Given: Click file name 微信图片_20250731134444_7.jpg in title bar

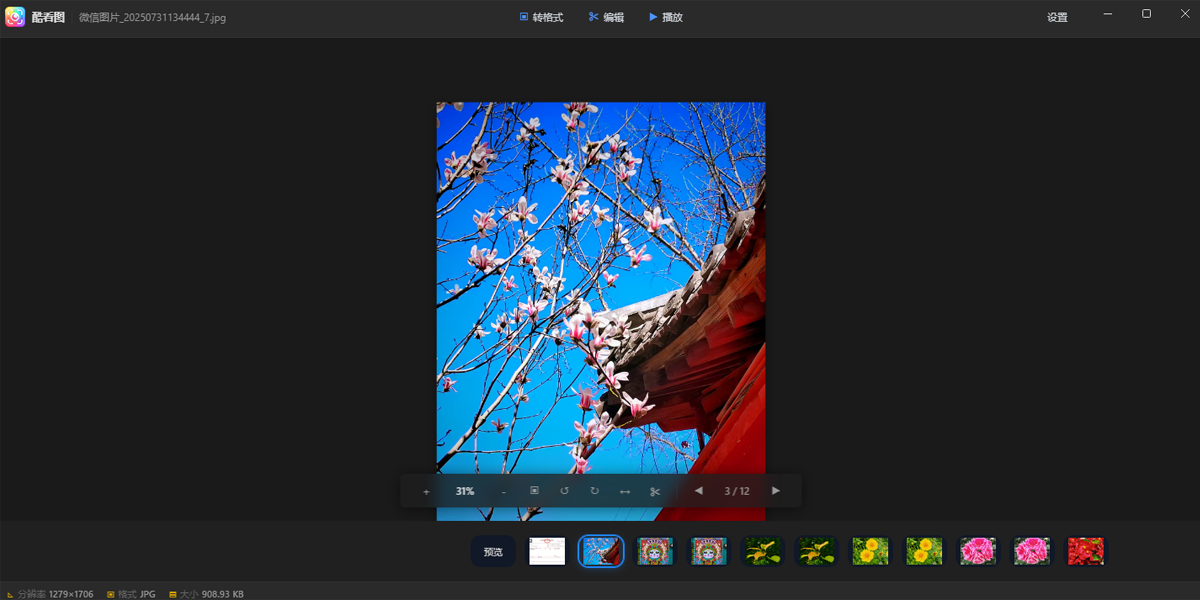Looking at the screenshot, I should click(x=152, y=18).
